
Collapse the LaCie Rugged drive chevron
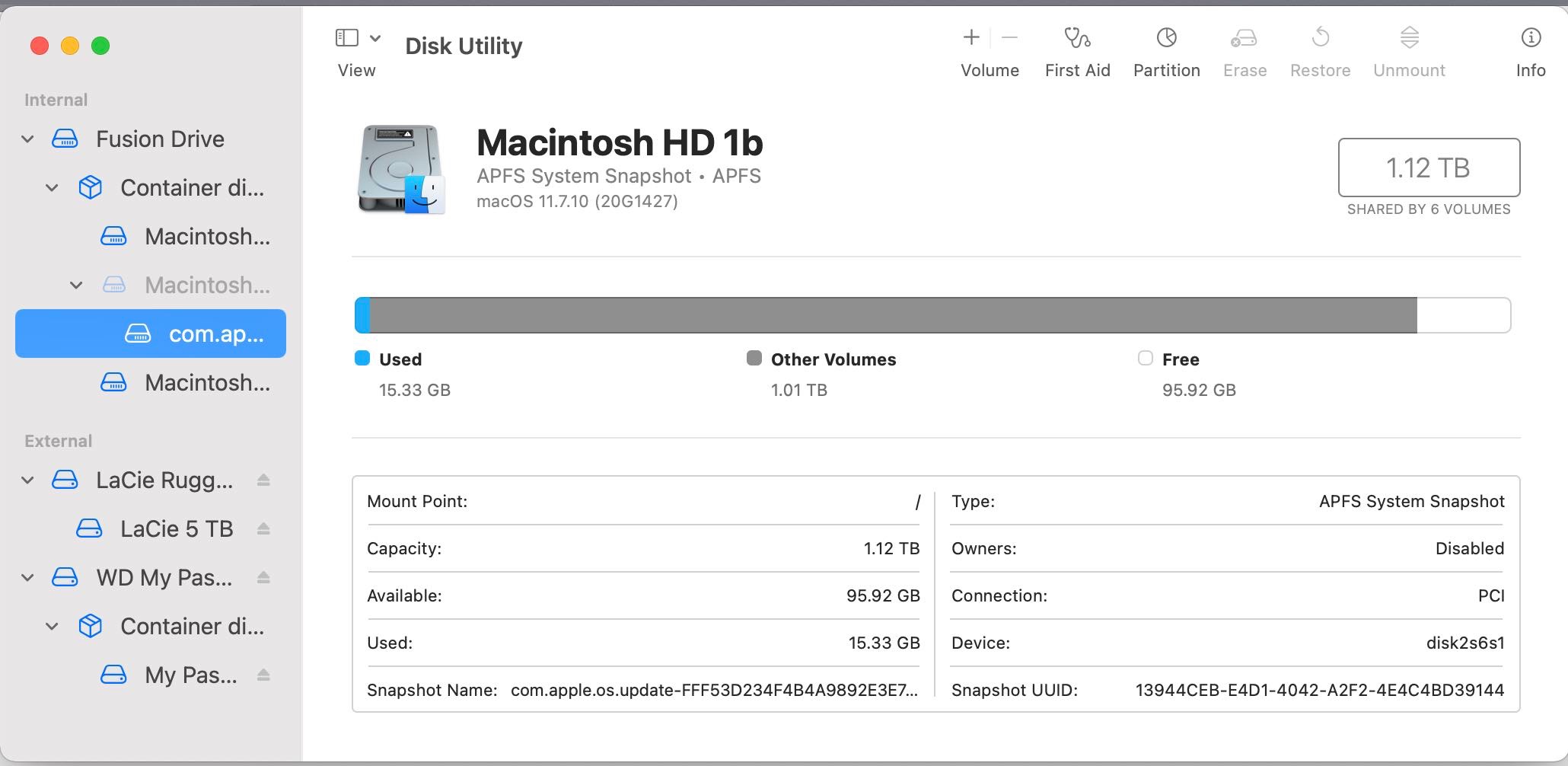tap(27, 480)
